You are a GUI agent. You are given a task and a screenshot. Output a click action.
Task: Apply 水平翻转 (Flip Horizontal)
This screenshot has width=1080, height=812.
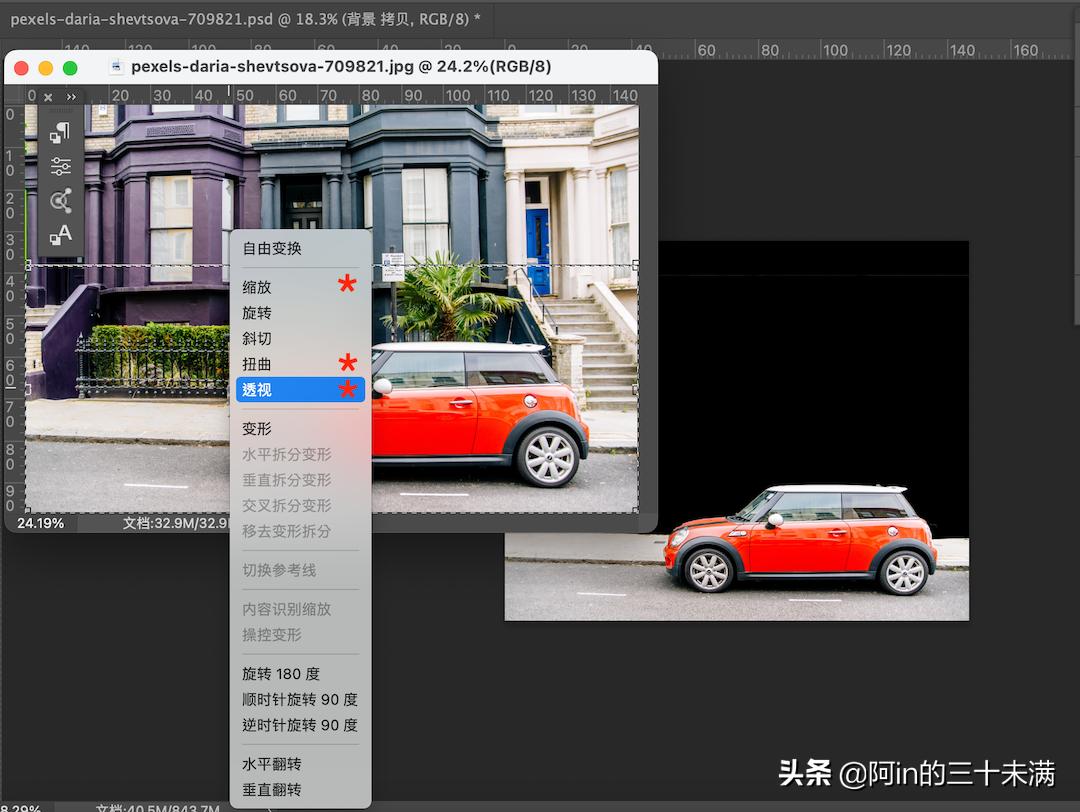click(271, 764)
